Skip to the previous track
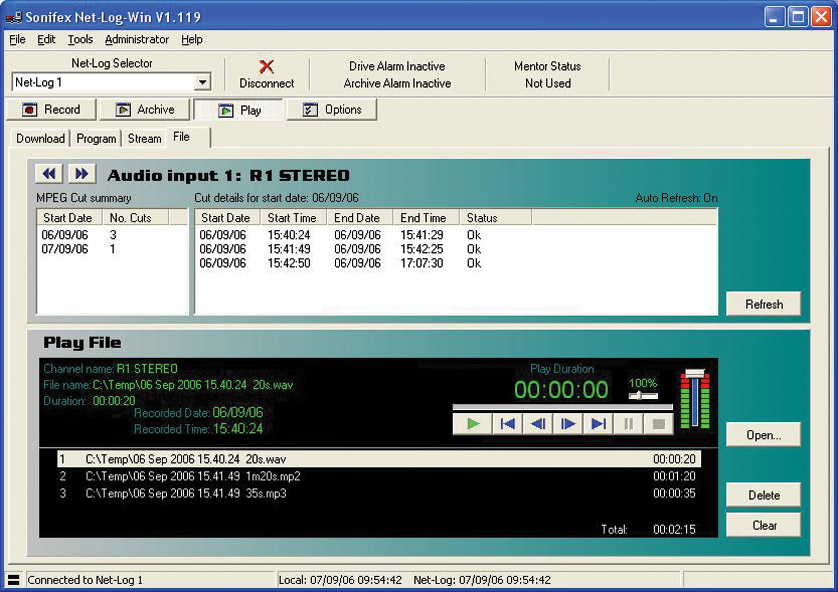Viewport: 838px width, 592px height. point(507,424)
